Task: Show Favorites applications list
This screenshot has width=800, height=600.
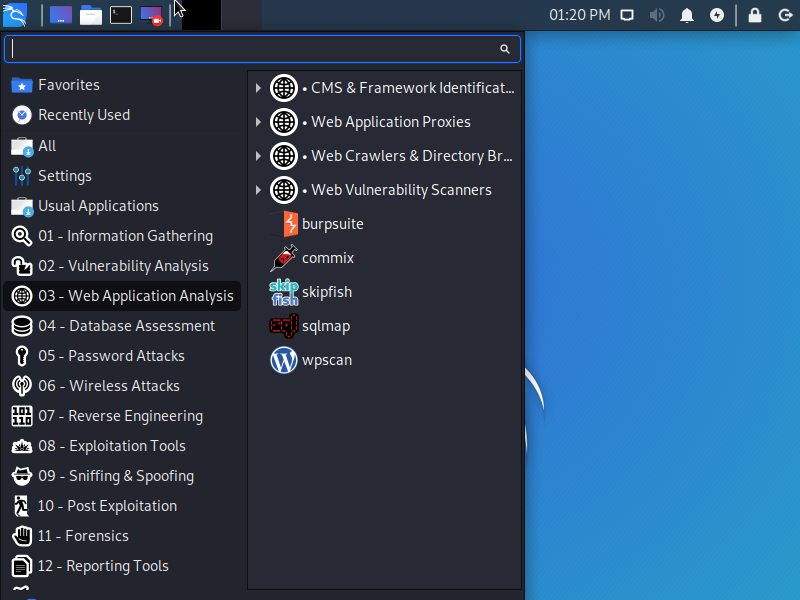Action: point(68,85)
